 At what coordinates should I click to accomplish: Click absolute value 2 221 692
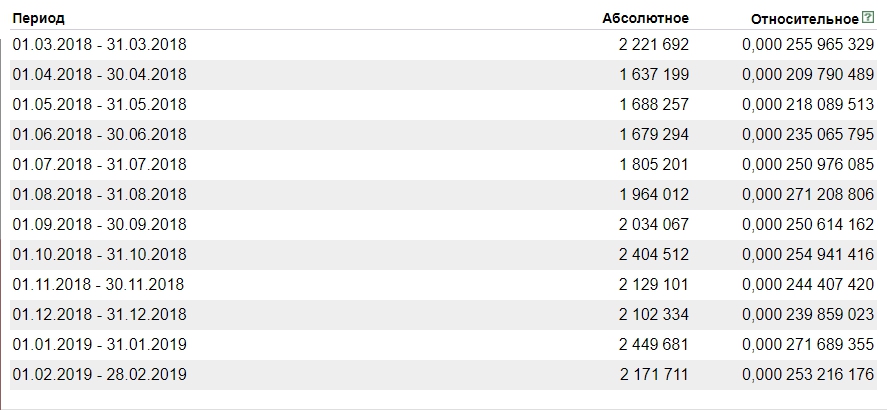click(x=653, y=45)
